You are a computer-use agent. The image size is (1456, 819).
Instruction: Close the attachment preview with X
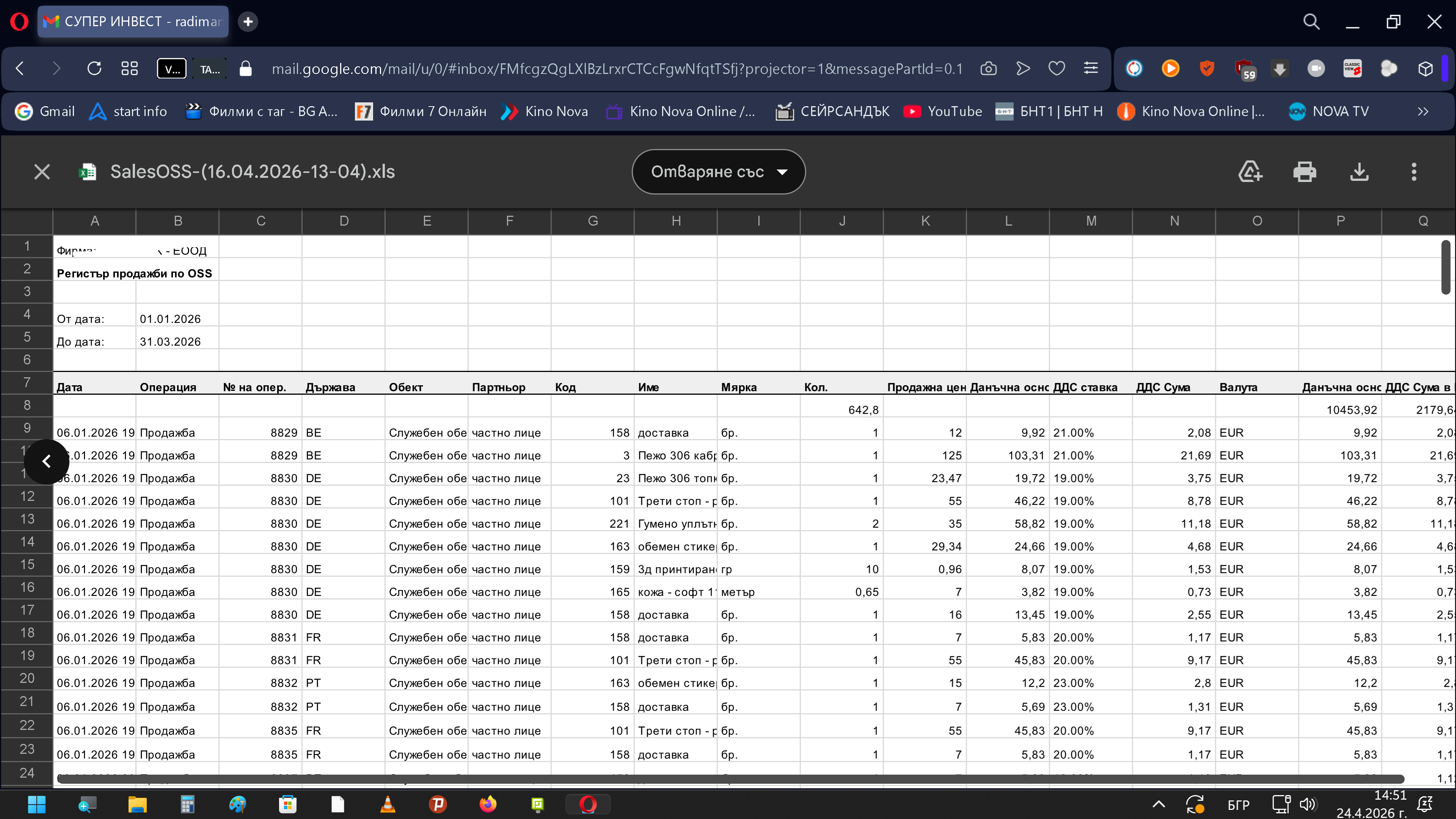click(42, 172)
